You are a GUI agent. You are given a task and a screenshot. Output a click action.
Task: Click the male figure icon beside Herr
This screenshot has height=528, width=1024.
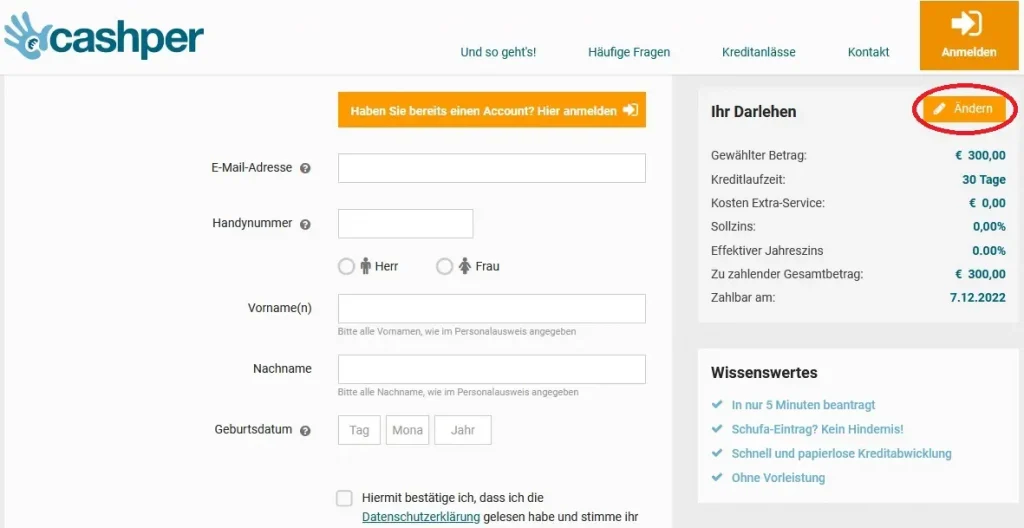pyautogui.click(x=366, y=267)
